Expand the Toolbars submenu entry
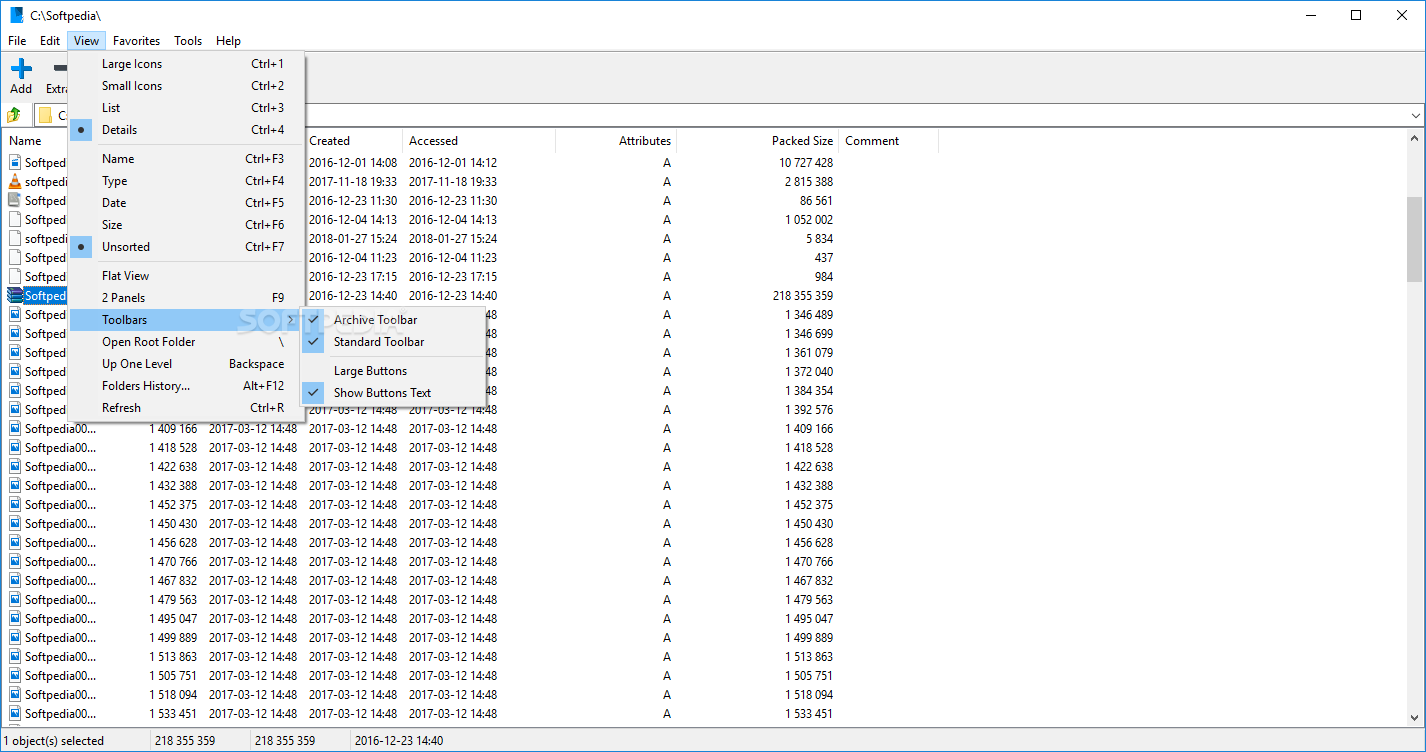Screen dimensions: 1426x752 point(186,320)
